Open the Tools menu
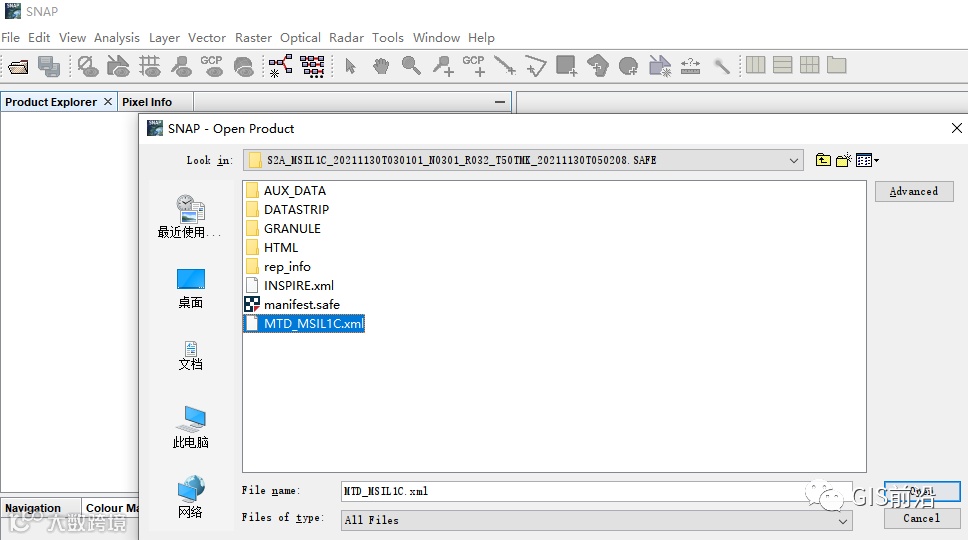The width and height of the screenshot is (968, 540). tap(388, 38)
